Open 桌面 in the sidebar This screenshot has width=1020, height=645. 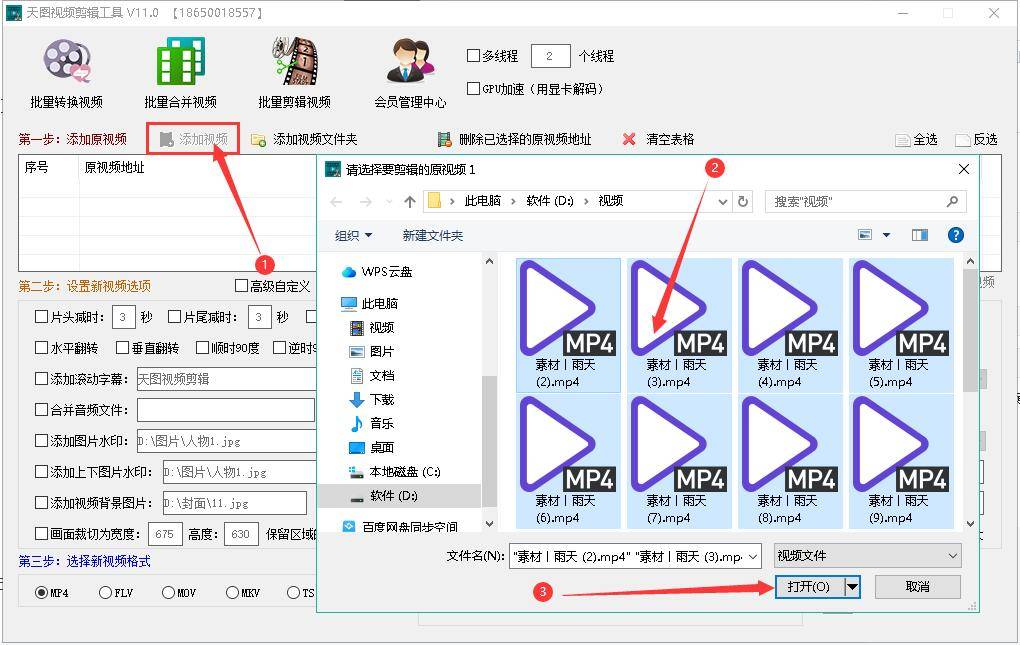(372, 447)
